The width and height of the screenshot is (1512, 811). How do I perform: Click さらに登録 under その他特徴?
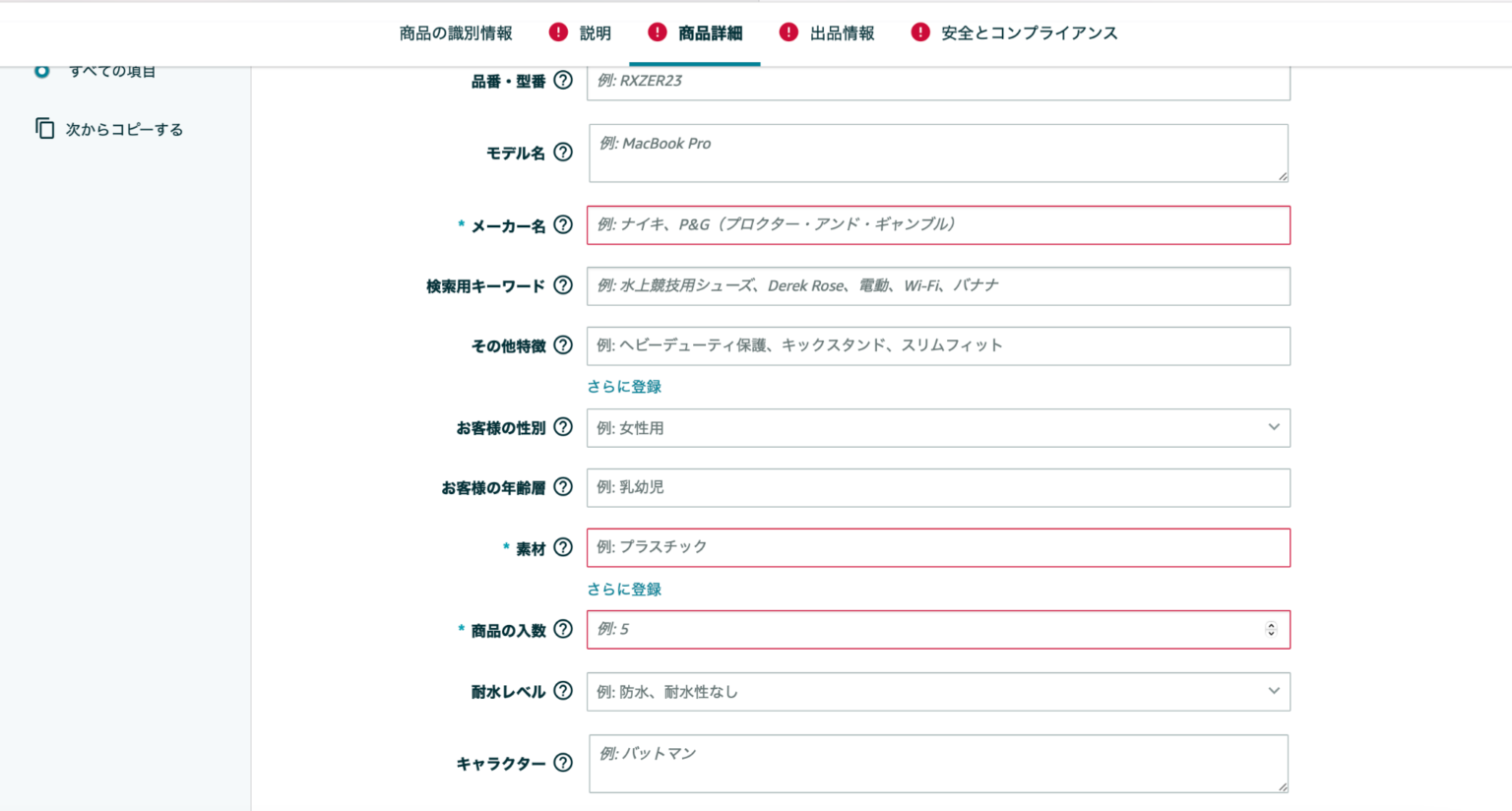pyautogui.click(x=623, y=386)
